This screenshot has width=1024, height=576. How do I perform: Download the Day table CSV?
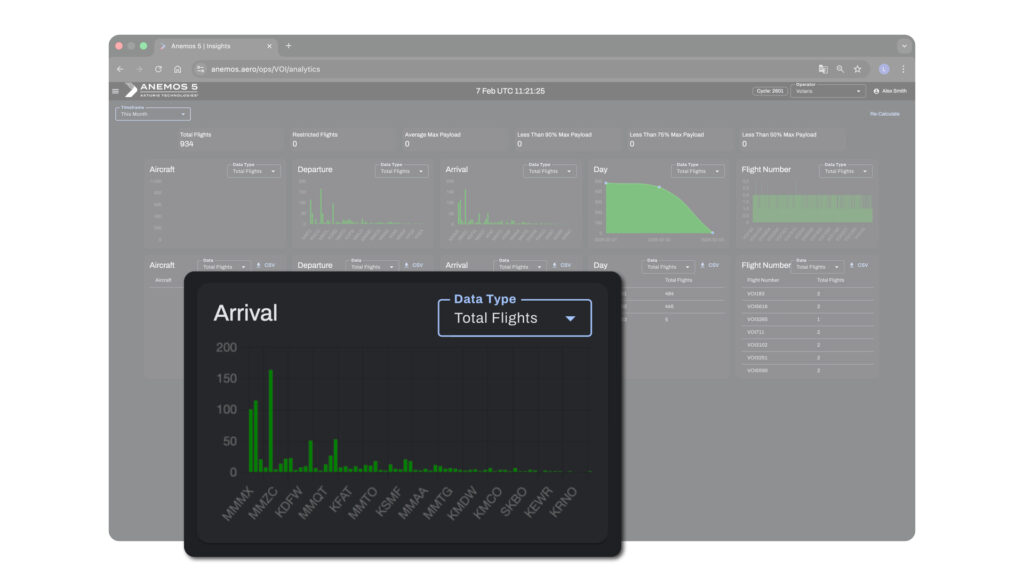click(710, 265)
